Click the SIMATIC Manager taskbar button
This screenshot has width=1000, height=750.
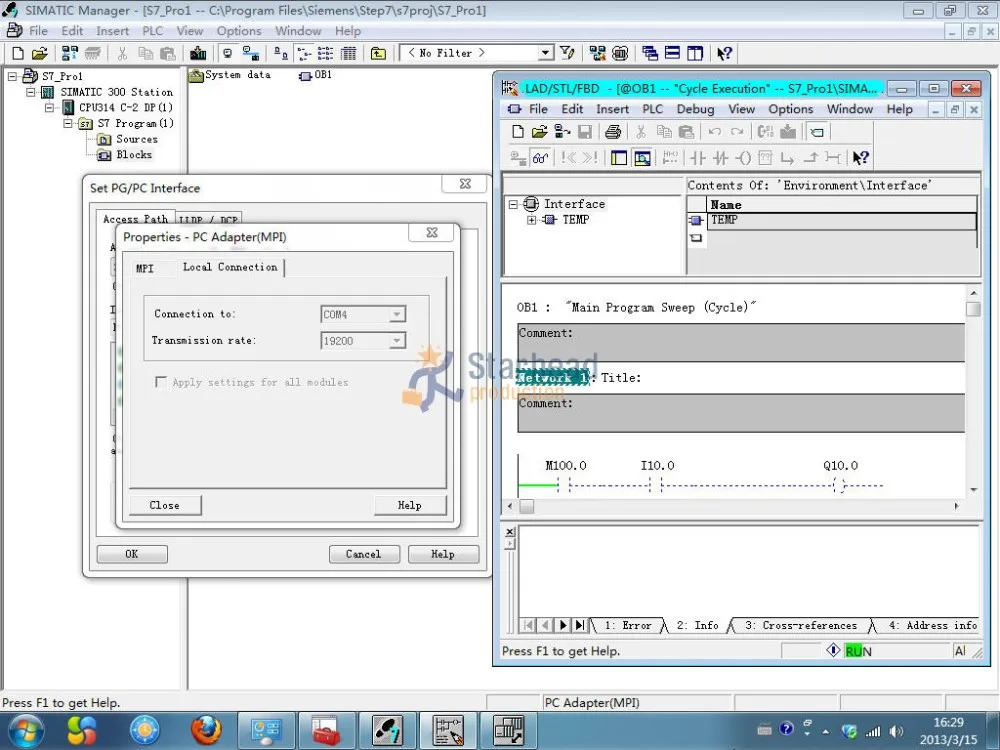[x=387, y=730]
